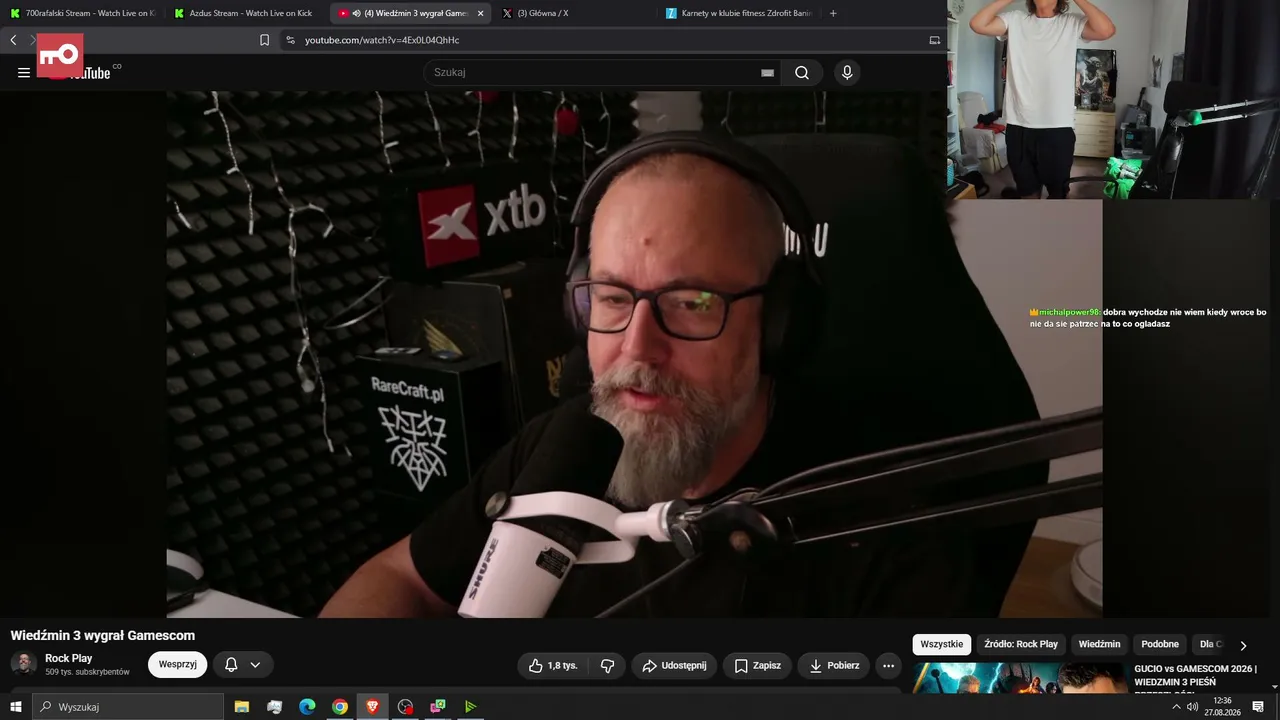Viewport: 1280px width, 720px height.
Task: Open the Rock Play channel name link
Action: [69, 658]
